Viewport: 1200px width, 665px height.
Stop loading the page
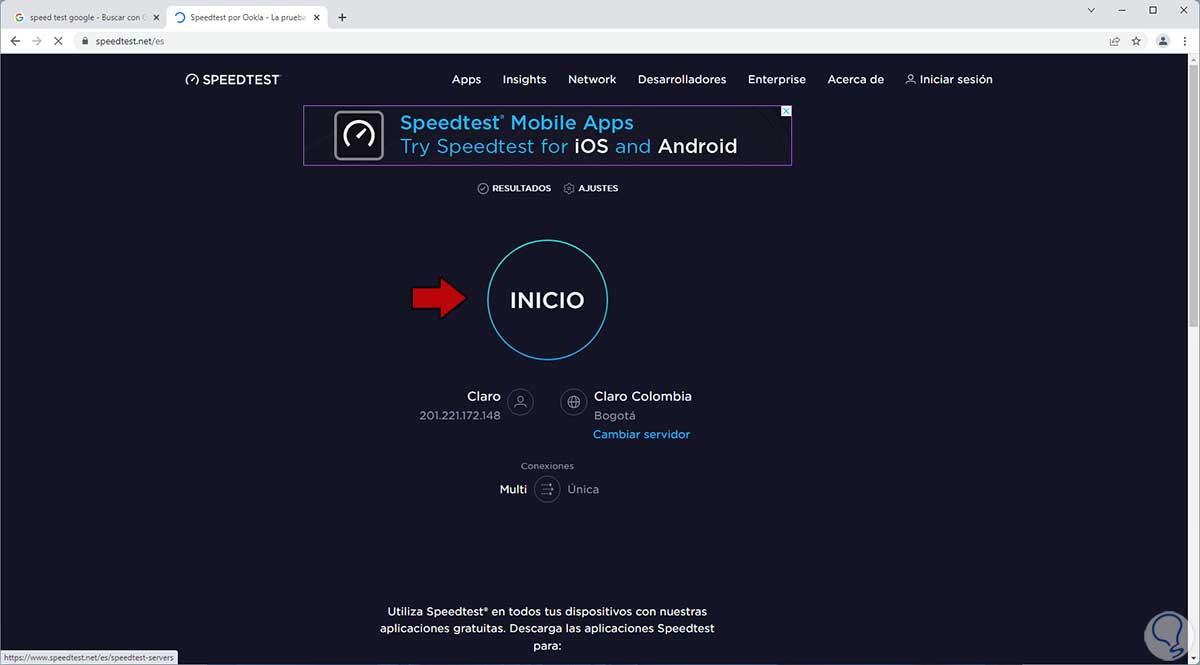coord(59,41)
